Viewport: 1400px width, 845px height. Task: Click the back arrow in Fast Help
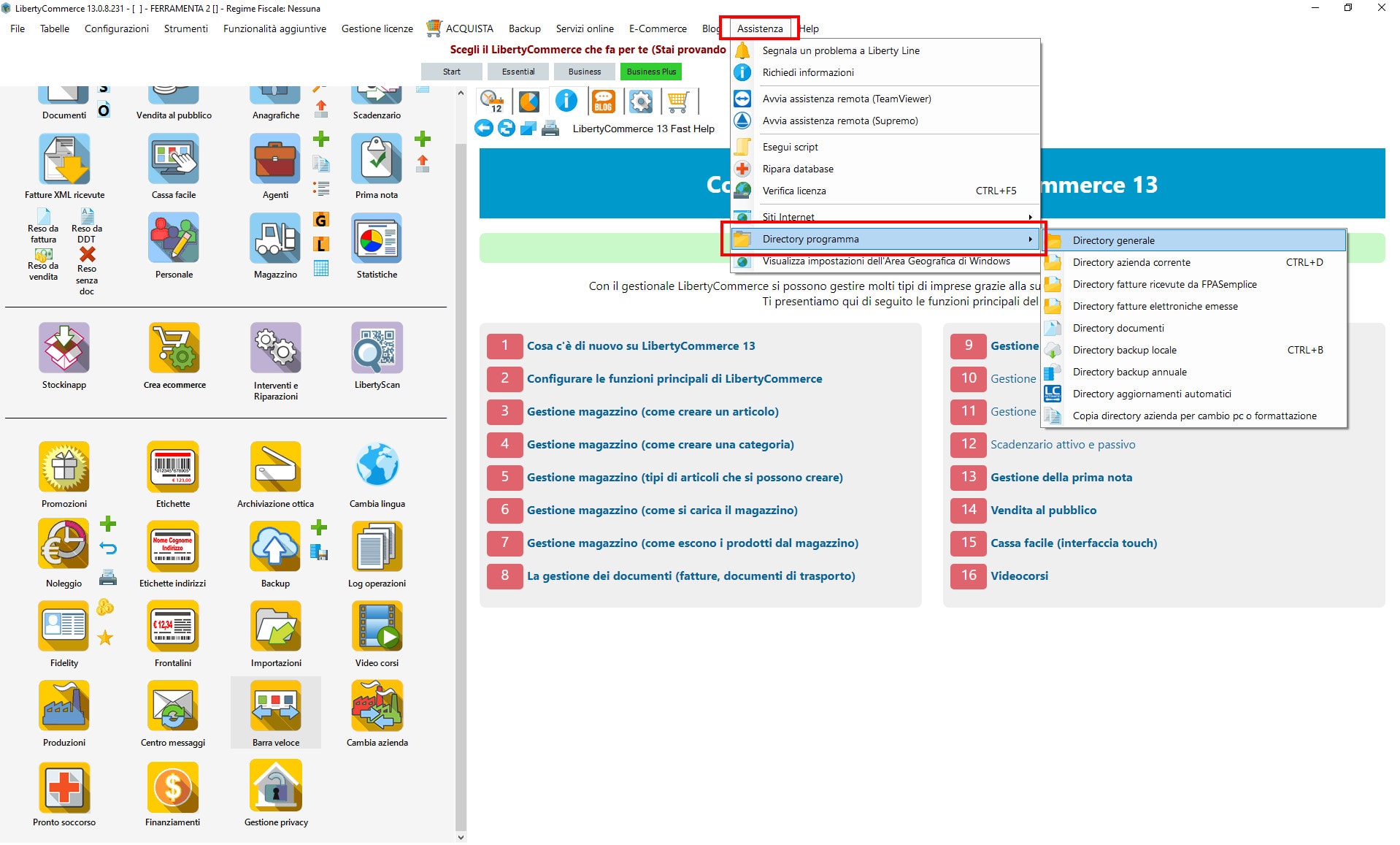pyautogui.click(x=483, y=129)
